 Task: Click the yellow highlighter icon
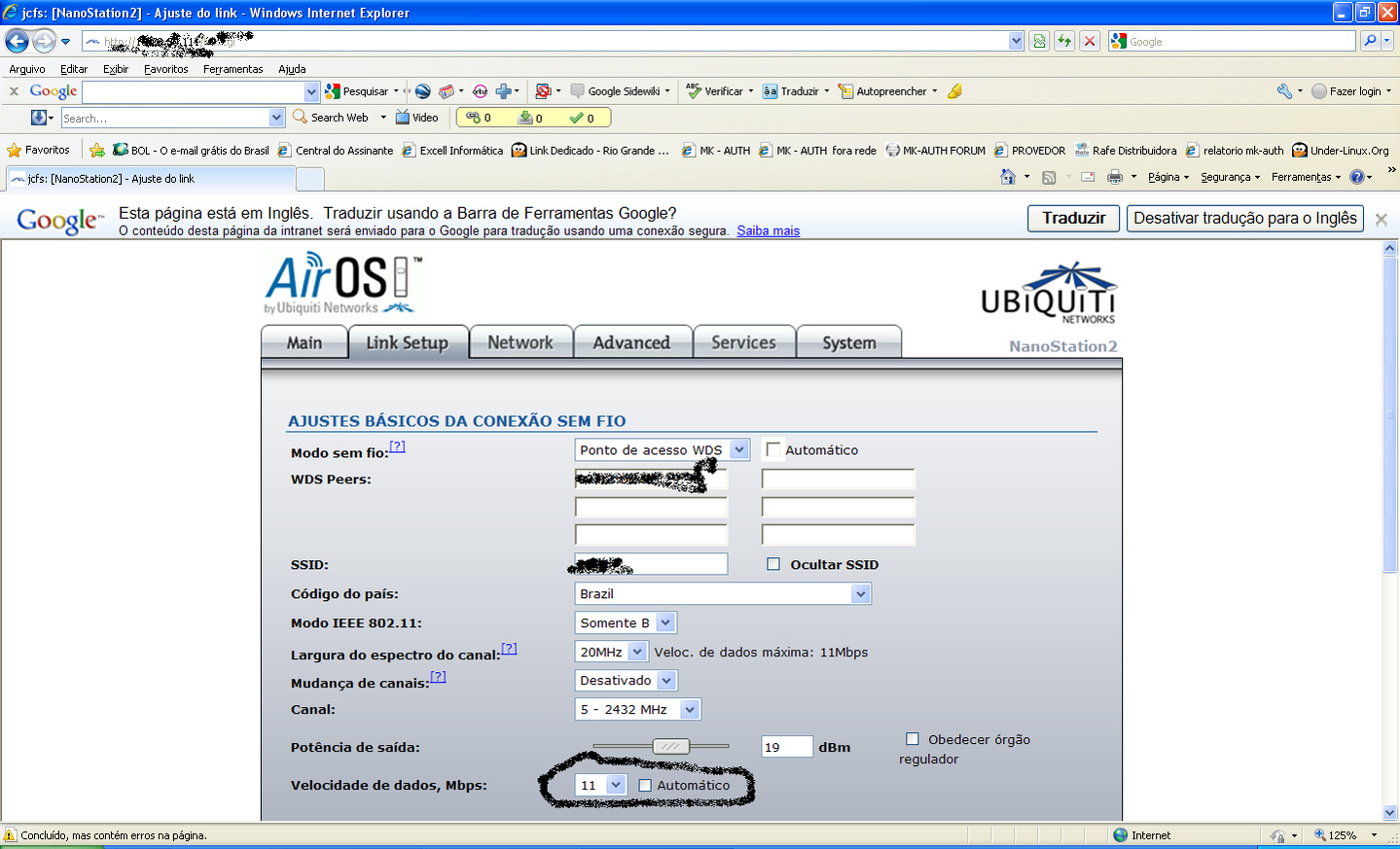[955, 91]
